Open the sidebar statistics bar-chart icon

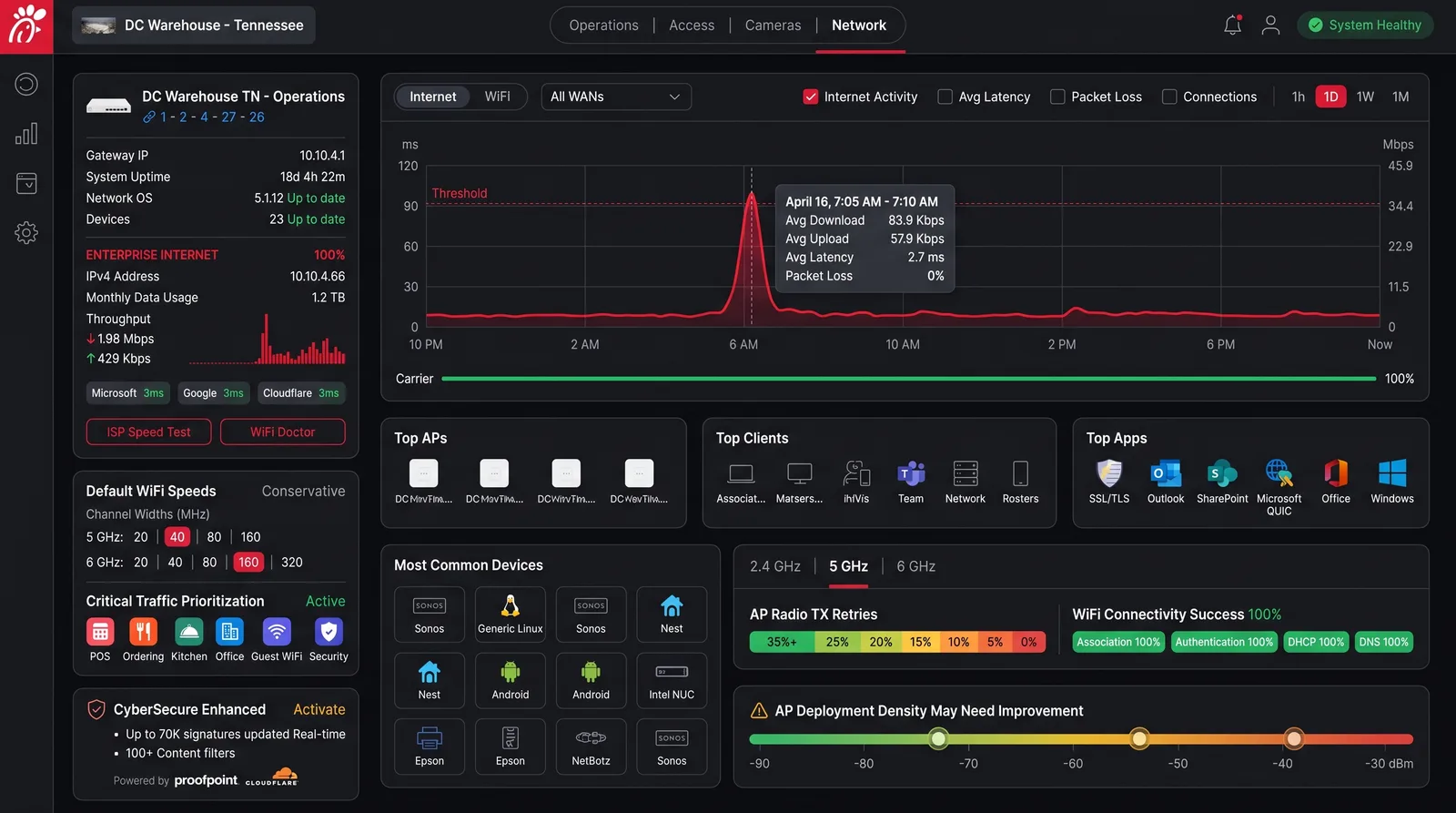pos(26,134)
